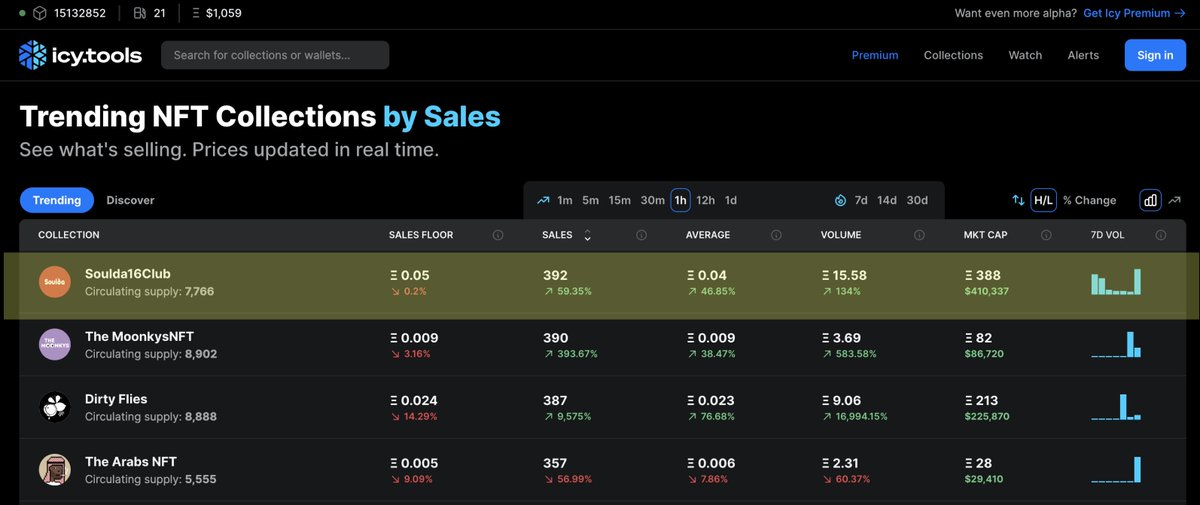The image size is (1200, 505).
Task: Select the bar chart view icon
Action: pos(1151,200)
